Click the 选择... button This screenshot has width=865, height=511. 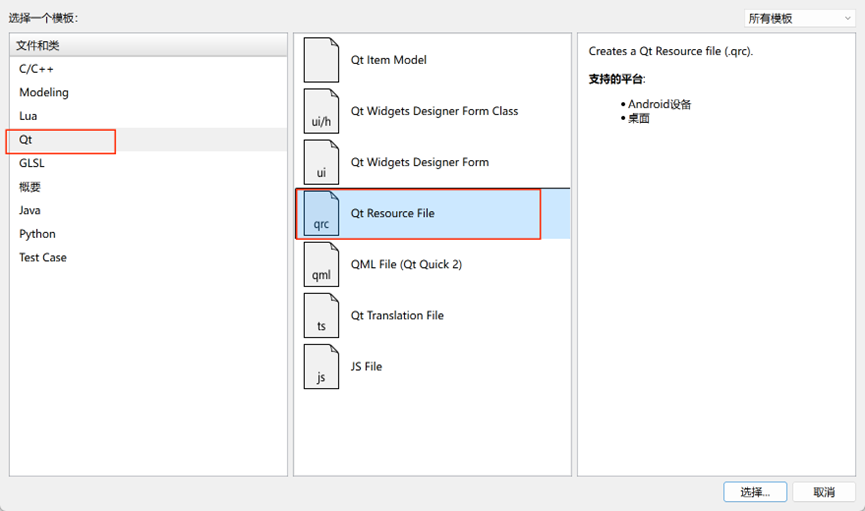coord(755,492)
